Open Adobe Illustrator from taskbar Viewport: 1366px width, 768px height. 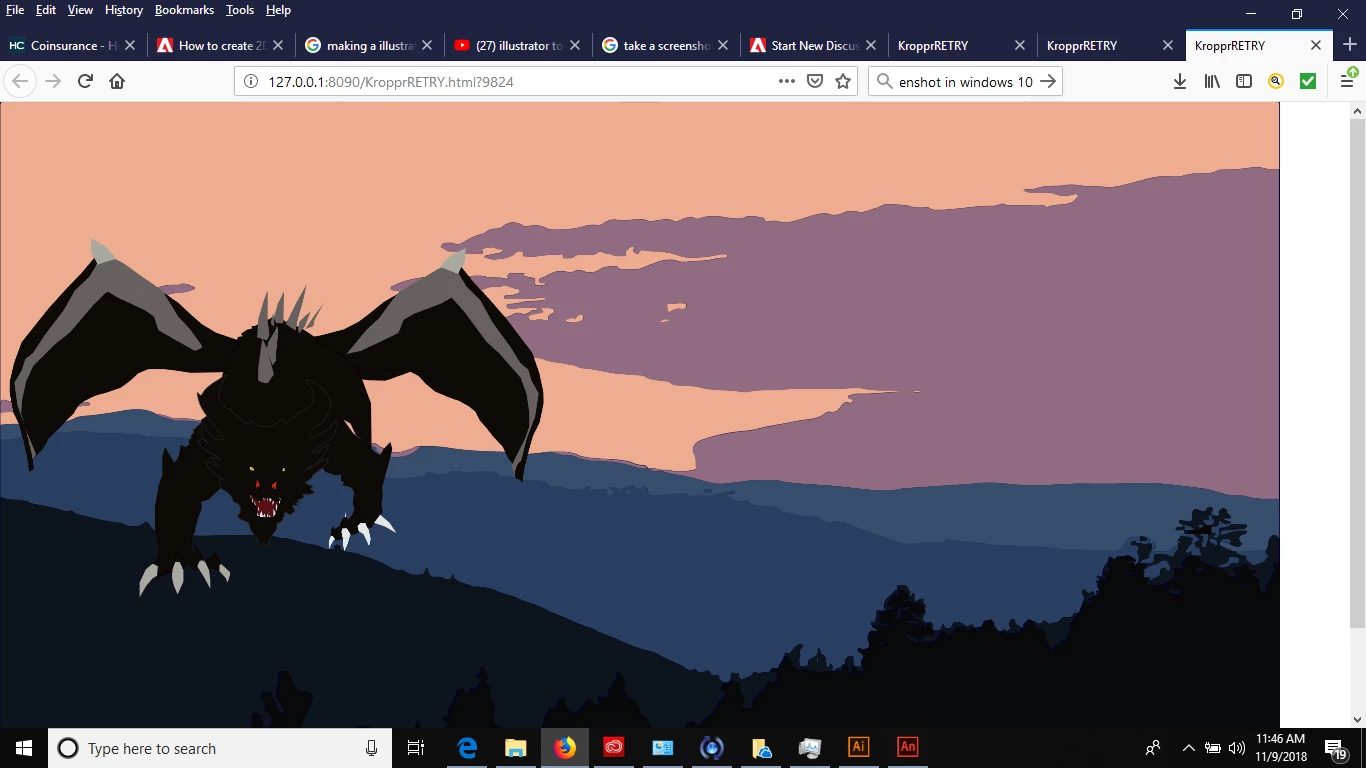coord(858,748)
